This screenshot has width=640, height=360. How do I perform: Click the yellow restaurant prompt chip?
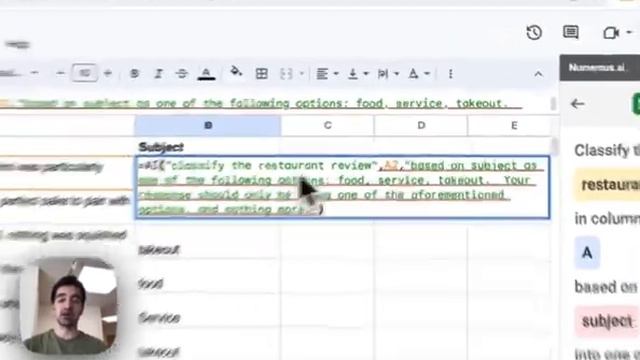point(607,185)
